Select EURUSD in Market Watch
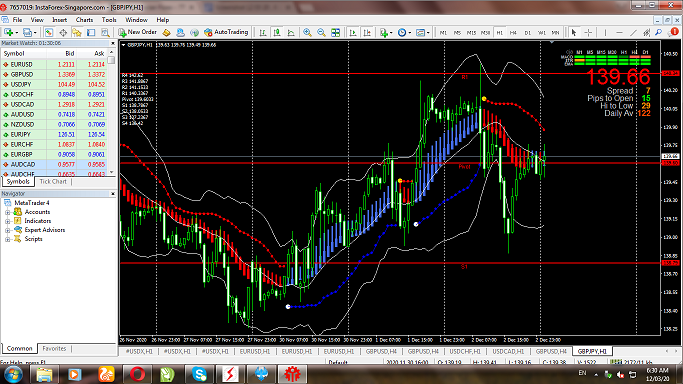 coord(54,64)
